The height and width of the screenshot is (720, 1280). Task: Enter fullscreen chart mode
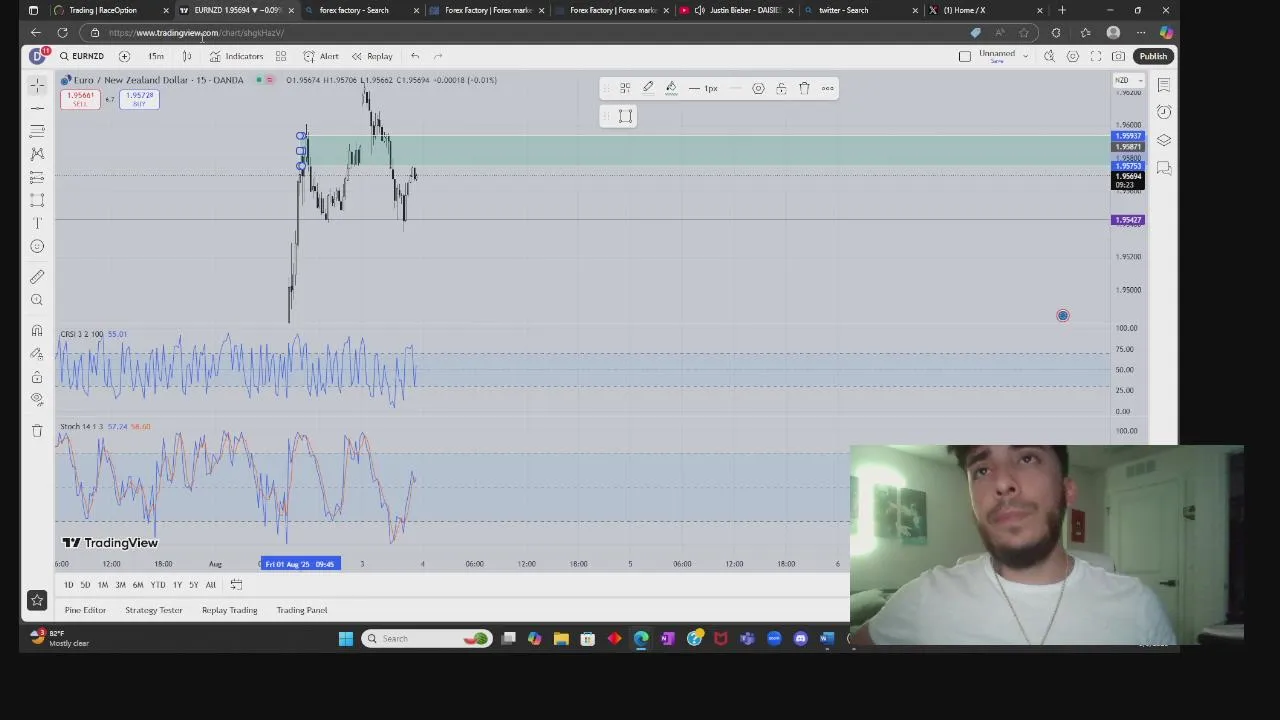1096,56
